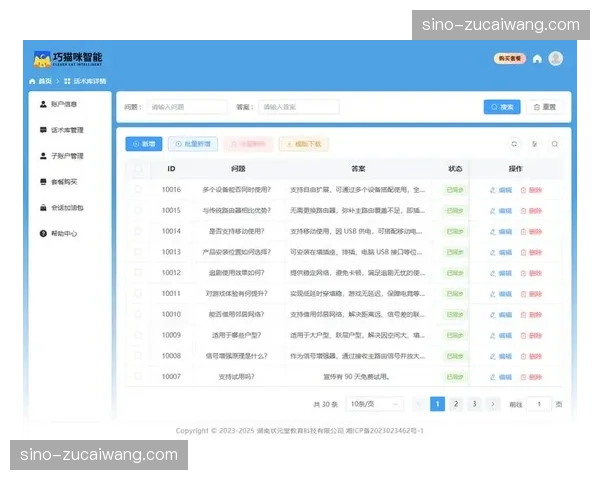Edit row 10016 via 编辑 icon
The width and height of the screenshot is (600, 480).
pyautogui.click(x=501, y=190)
